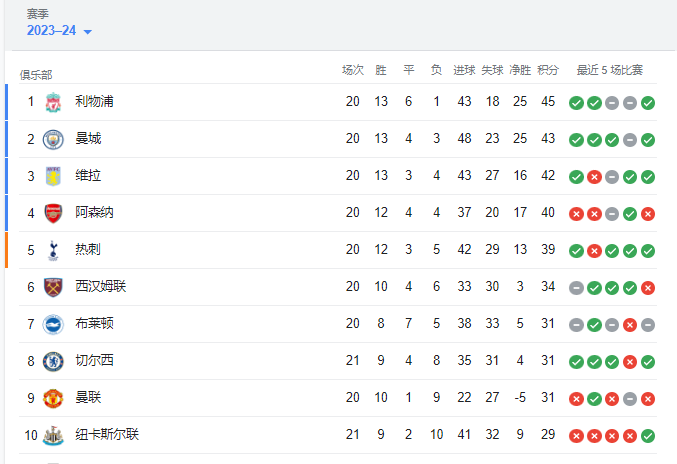Screen dimensions: 677x464
Task: Click Arsenal's most recent loss indicator
Action: click(x=648, y=214)
